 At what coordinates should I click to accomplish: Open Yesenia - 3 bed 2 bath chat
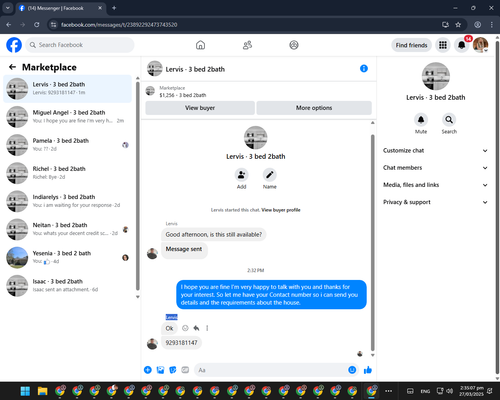67,257
